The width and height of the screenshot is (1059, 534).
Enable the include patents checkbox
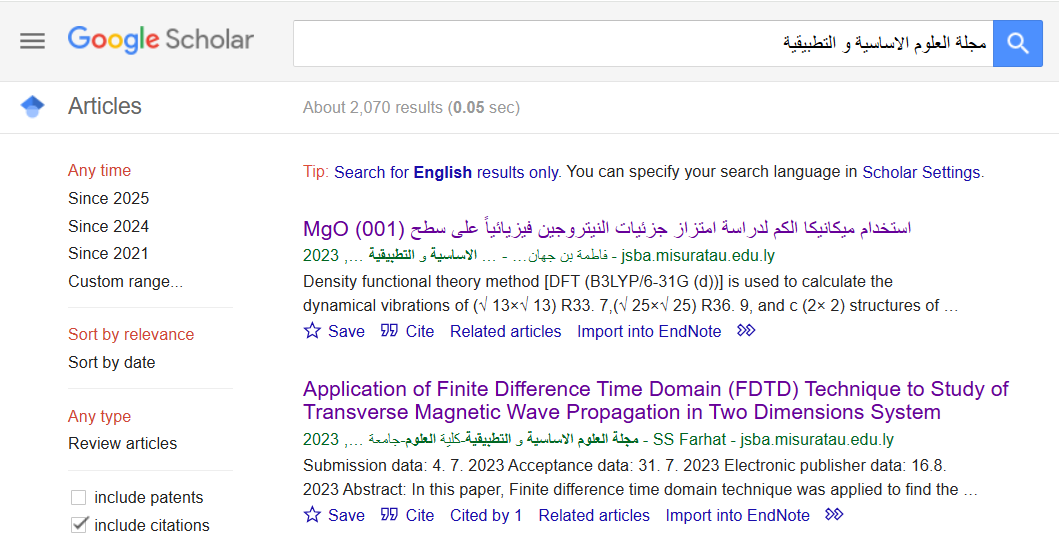tap(78, 498)
